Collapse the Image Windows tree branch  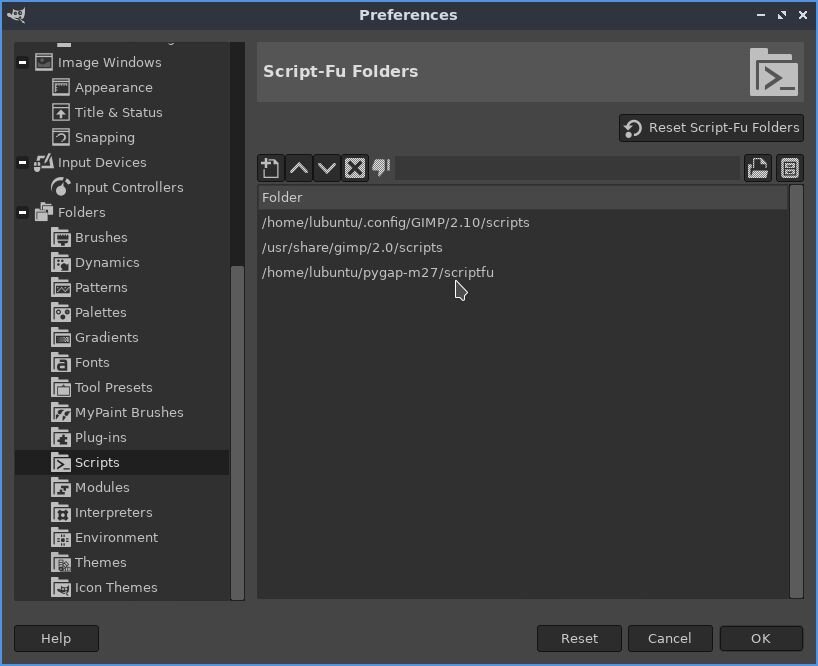[x=22, y=63]
